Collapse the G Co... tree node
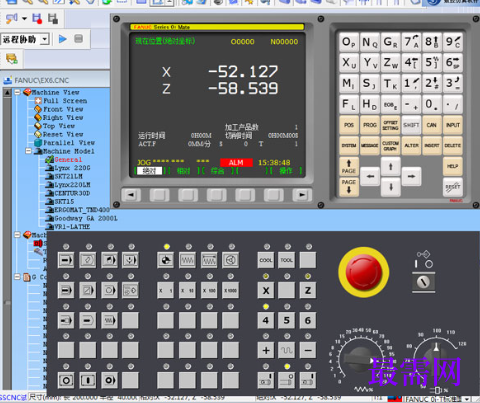Image resolution: width=480 pixels, height=403 pixels. click(17, 277)
